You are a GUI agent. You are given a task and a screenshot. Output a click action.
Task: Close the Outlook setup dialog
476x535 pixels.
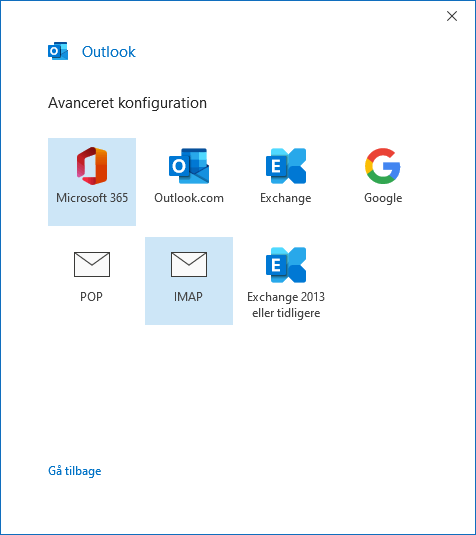coord(452,16)
